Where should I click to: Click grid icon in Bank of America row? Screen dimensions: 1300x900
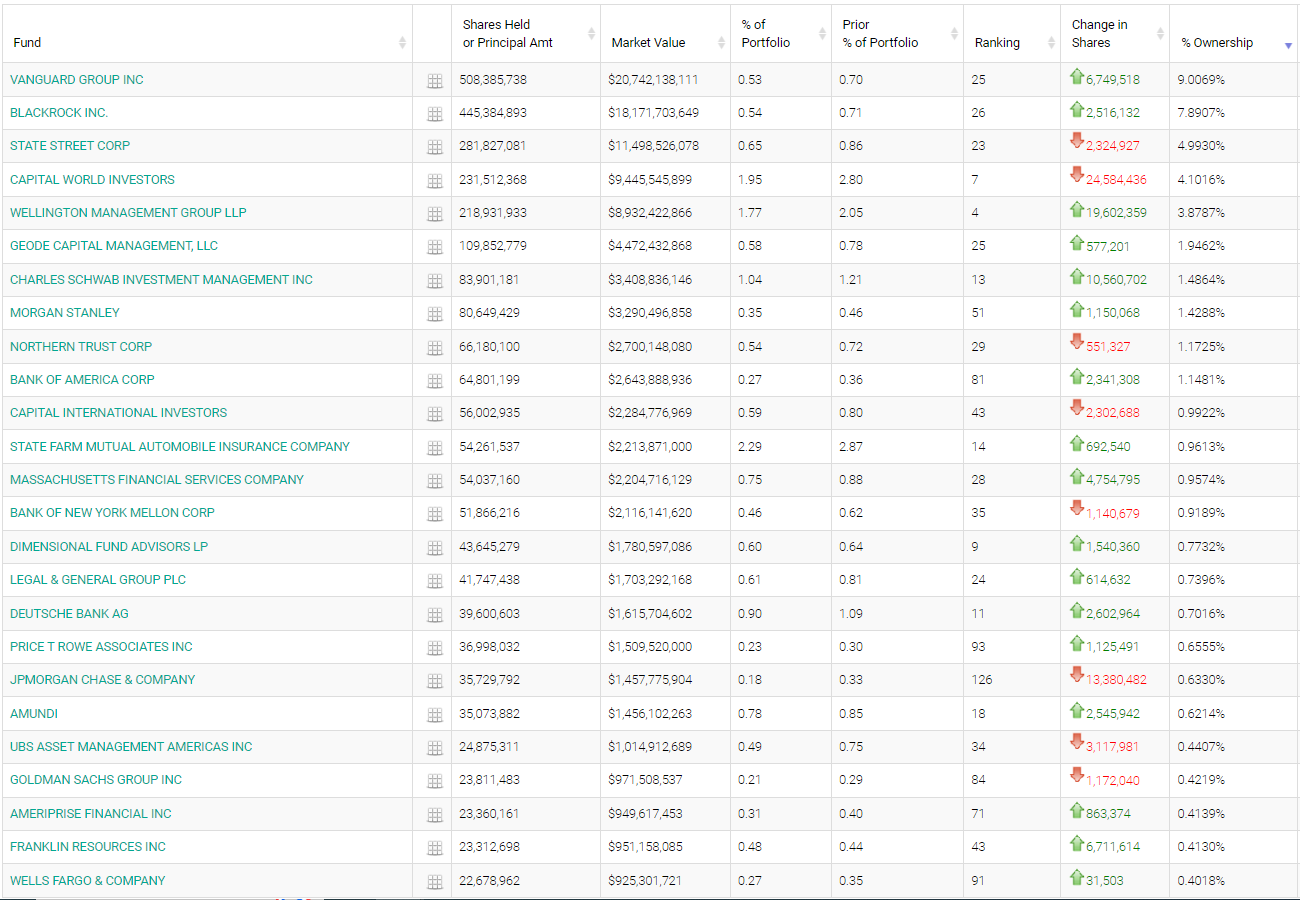[x=434, y=381]
